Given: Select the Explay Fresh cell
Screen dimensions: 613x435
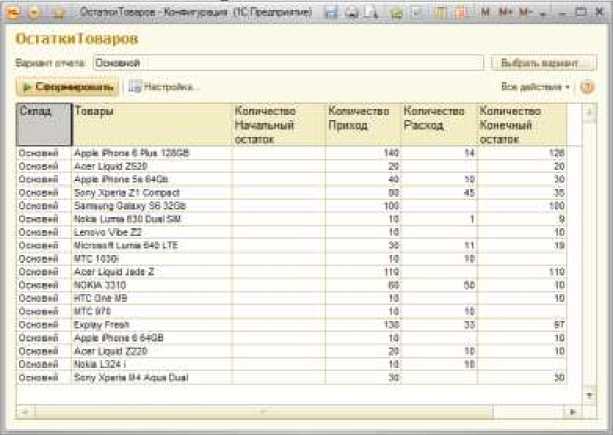Looking at the screenshot, I should 152,324.
